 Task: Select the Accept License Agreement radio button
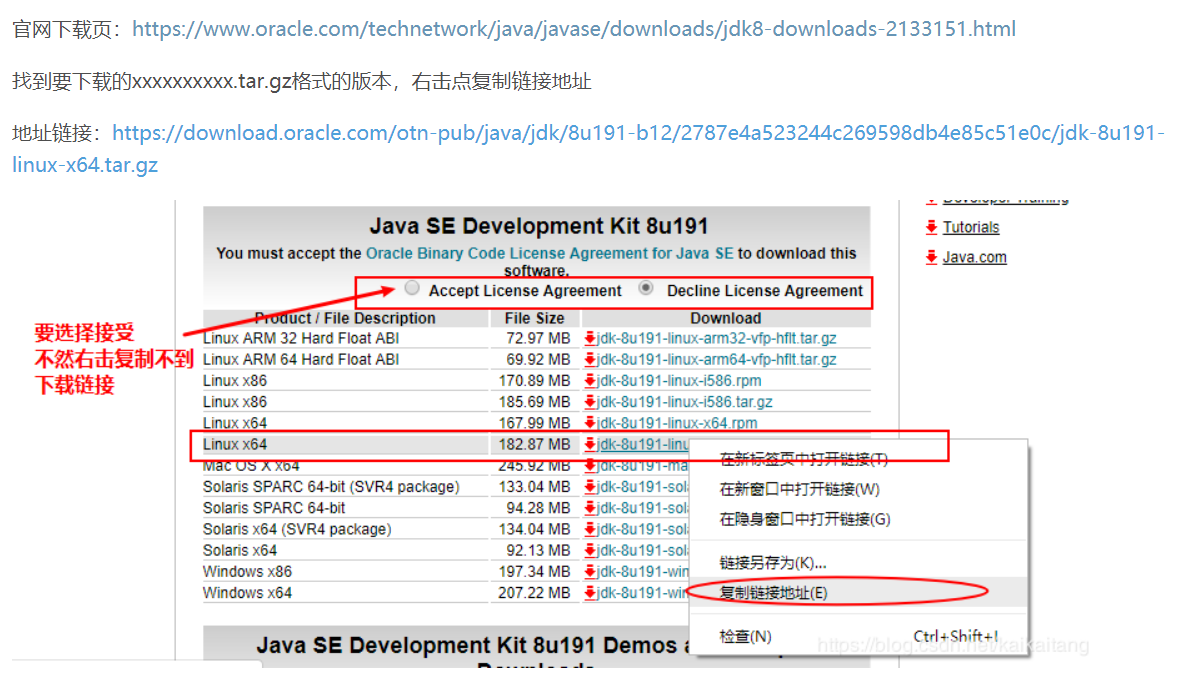(x=412, y=290)
